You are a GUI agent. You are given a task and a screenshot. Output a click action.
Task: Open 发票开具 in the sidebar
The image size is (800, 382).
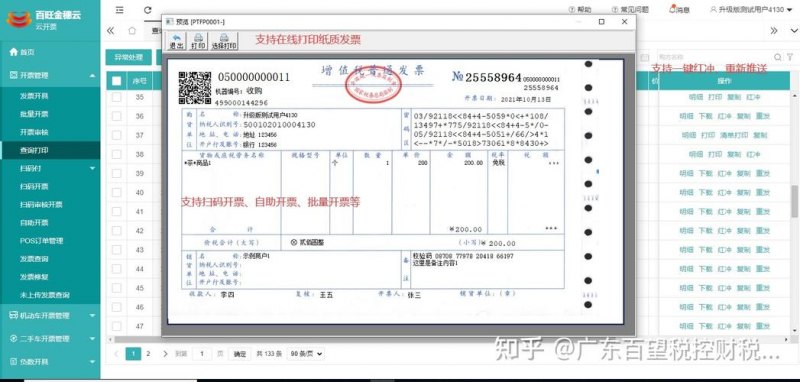click(34, 96)
